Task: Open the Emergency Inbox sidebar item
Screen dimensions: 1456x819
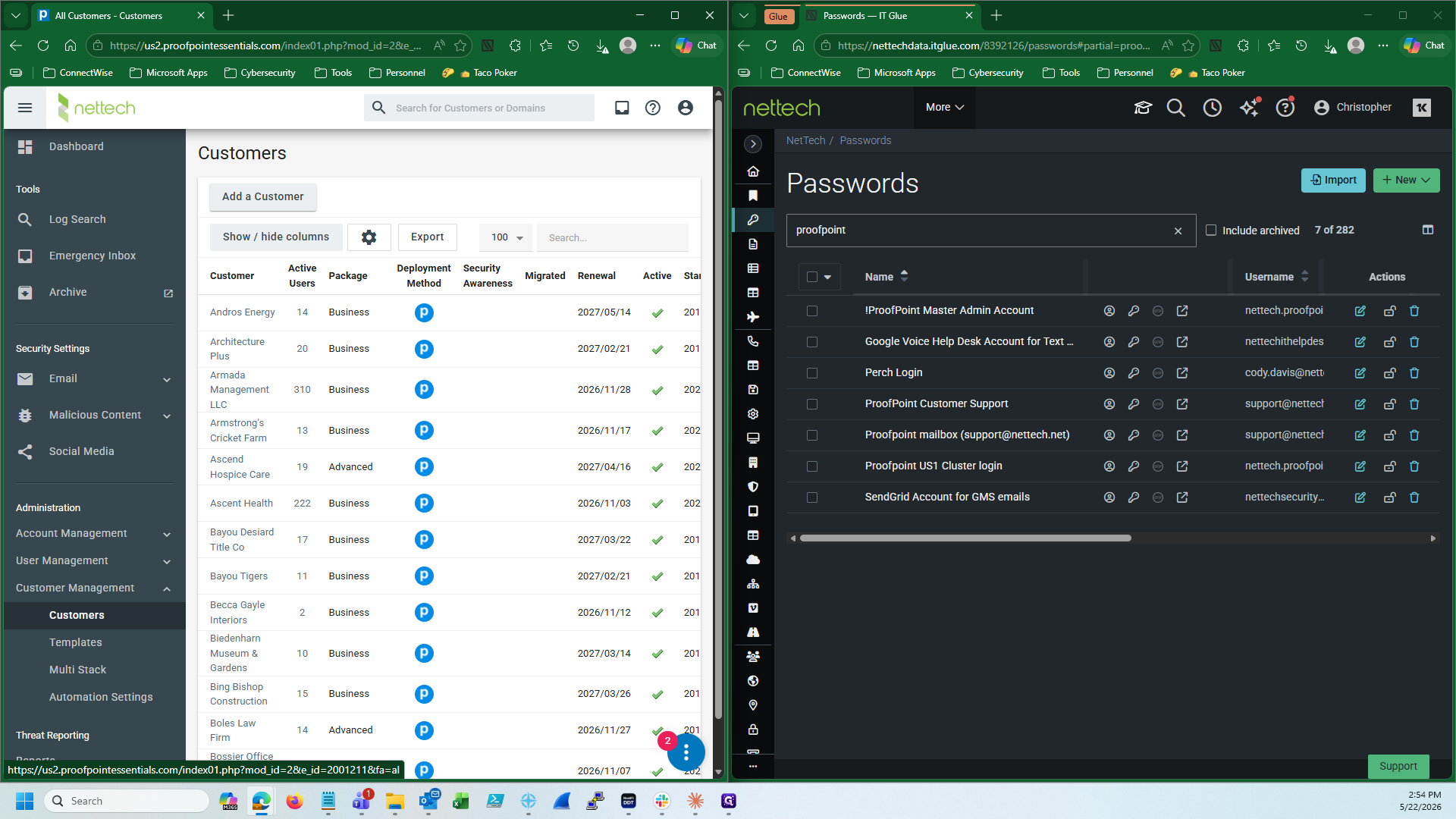Action: (93, 256)
